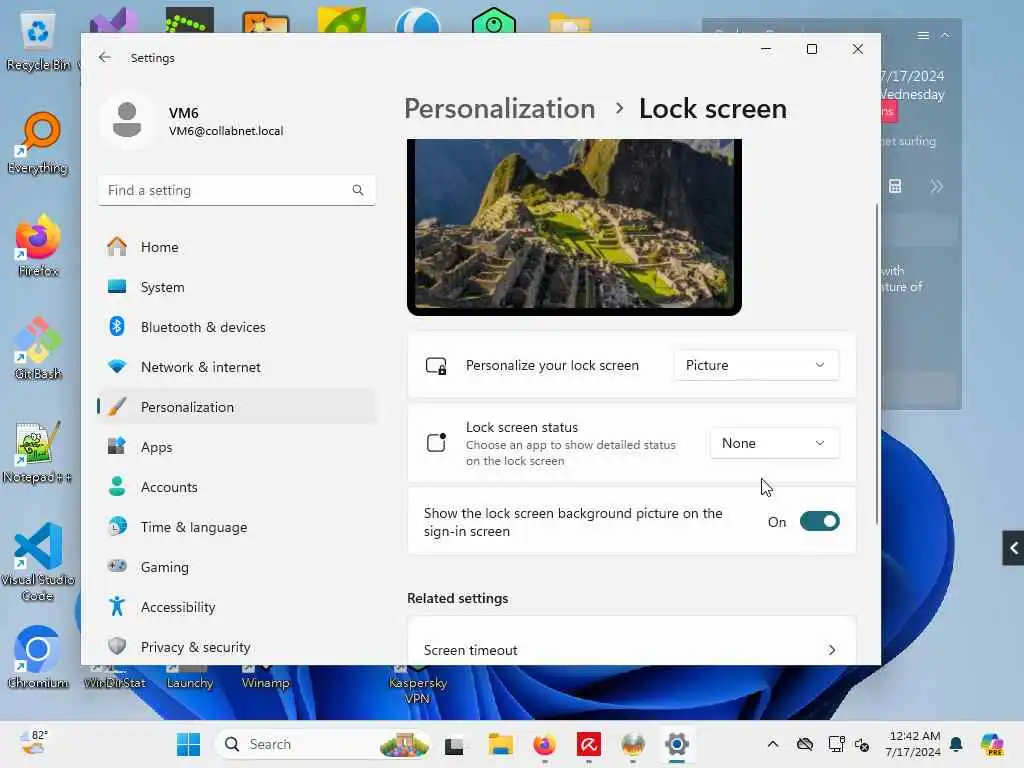Viewport: 1024px width, 768px height.
Task: Open Chromium desktop shortcut
Action: coord(38,658)
